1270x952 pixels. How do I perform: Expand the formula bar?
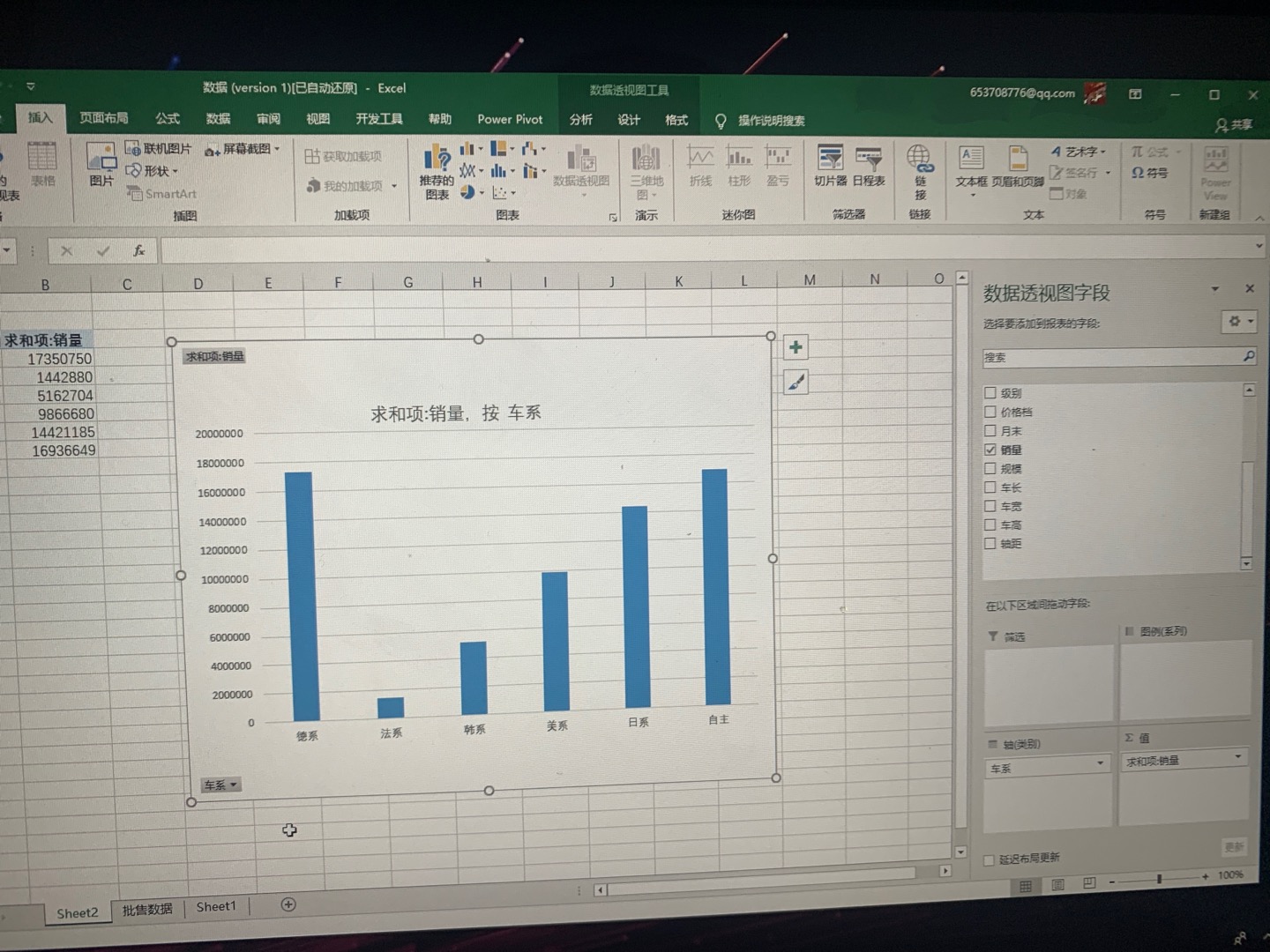(1259, 246)
